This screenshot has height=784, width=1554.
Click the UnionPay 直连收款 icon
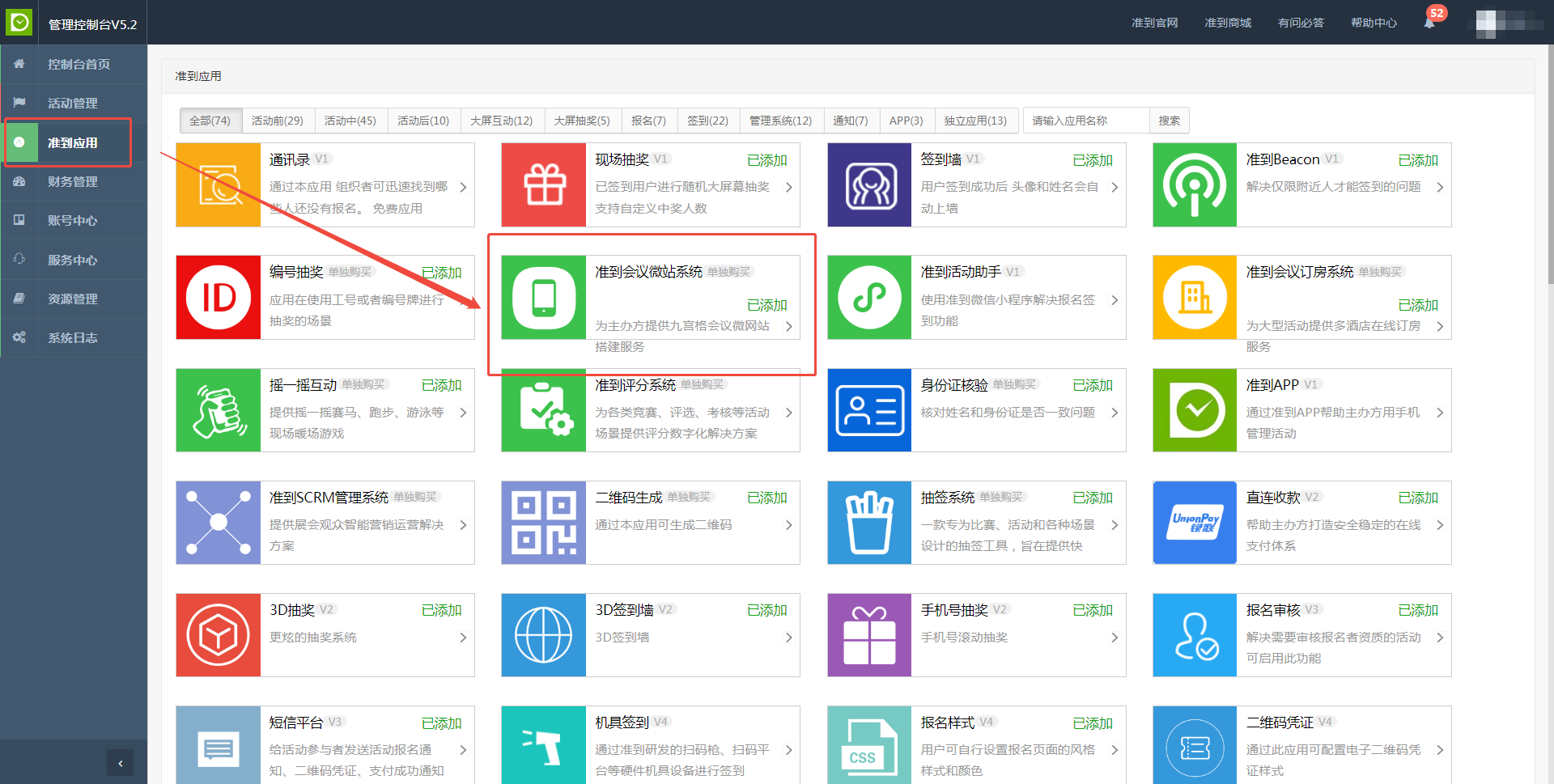coord(1195,523)
